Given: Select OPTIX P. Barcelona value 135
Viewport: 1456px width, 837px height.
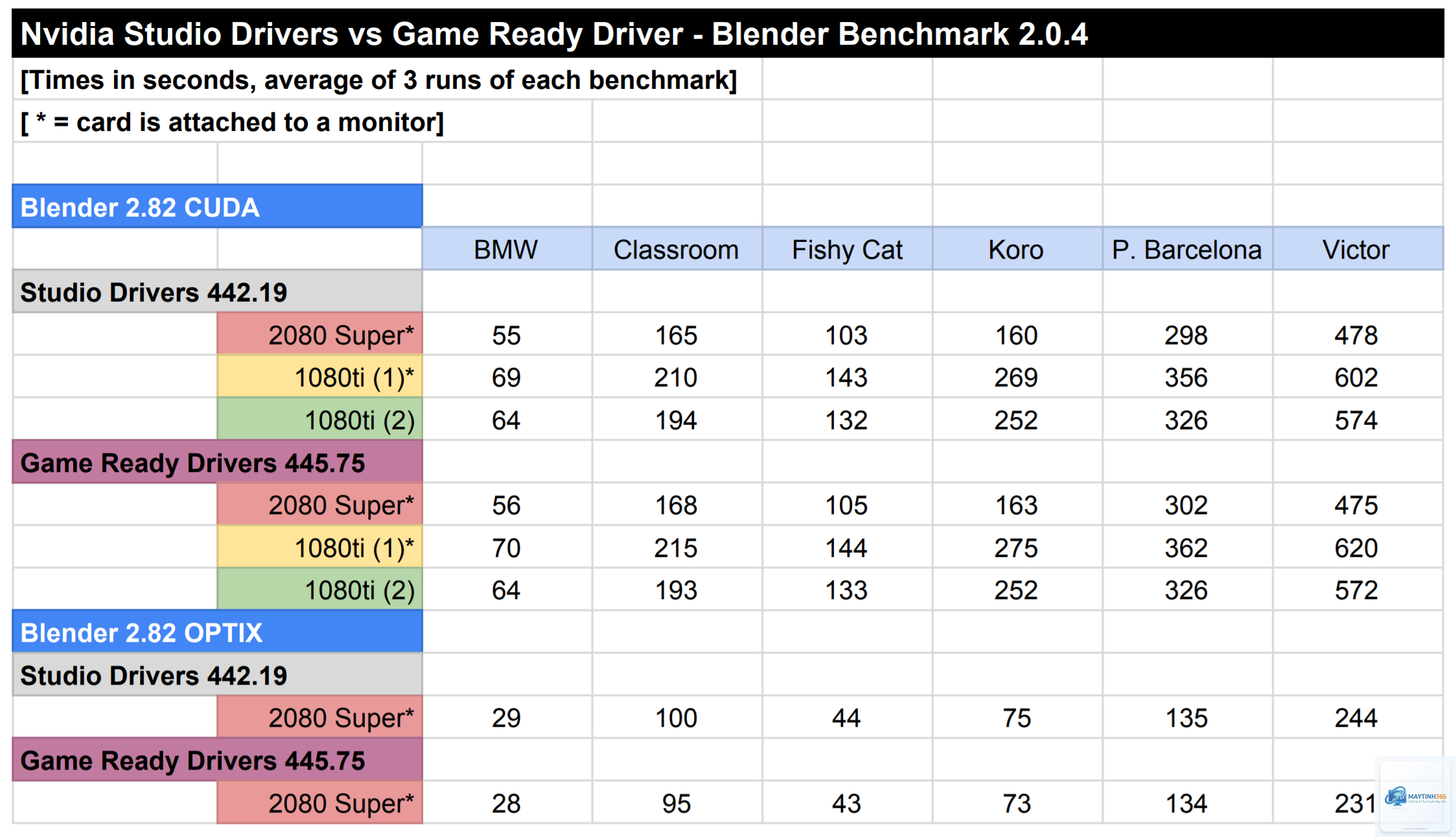Looking at the screenshot, I should point(1187,718).
